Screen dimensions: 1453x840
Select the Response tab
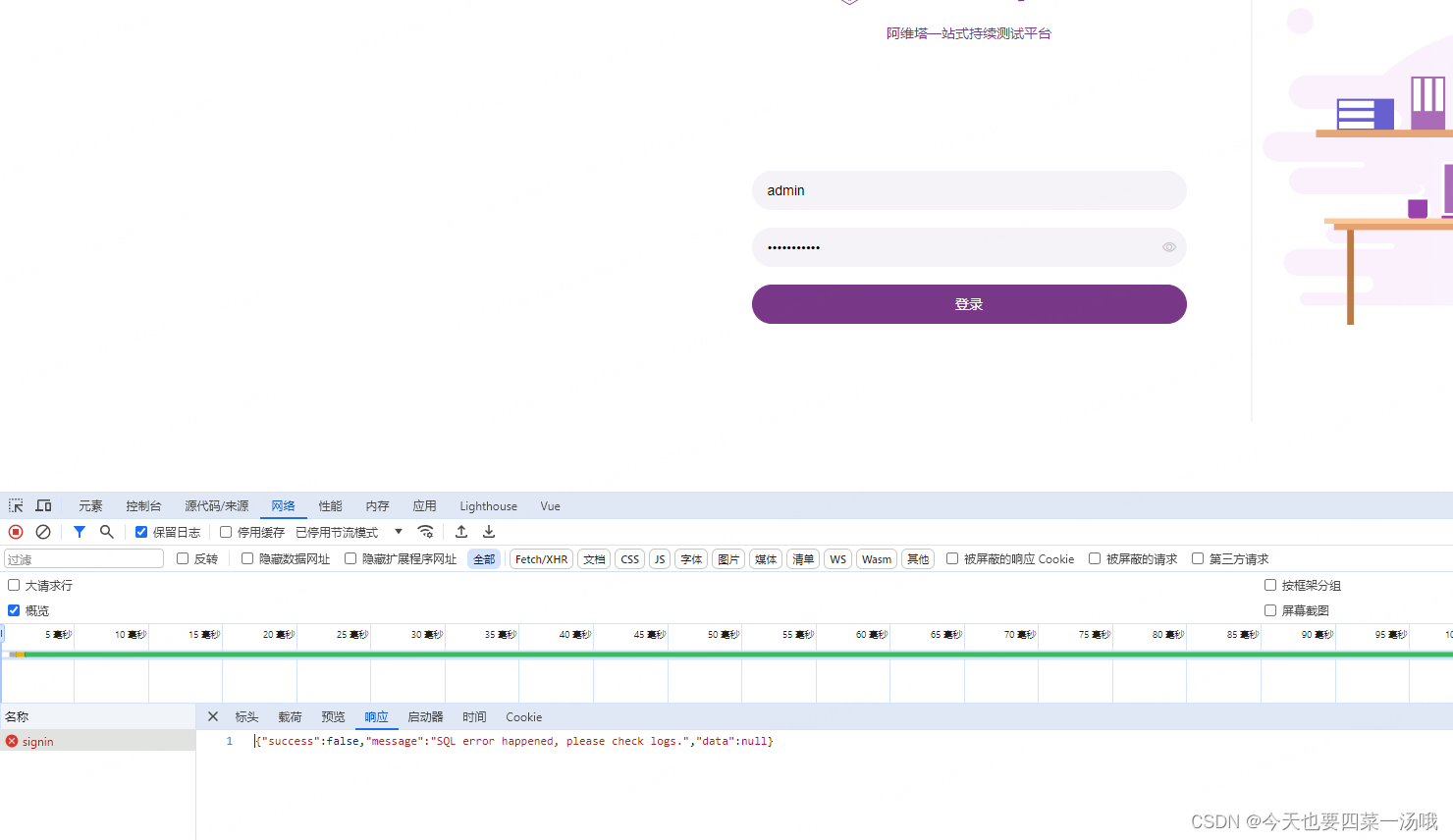click(376, 717)
